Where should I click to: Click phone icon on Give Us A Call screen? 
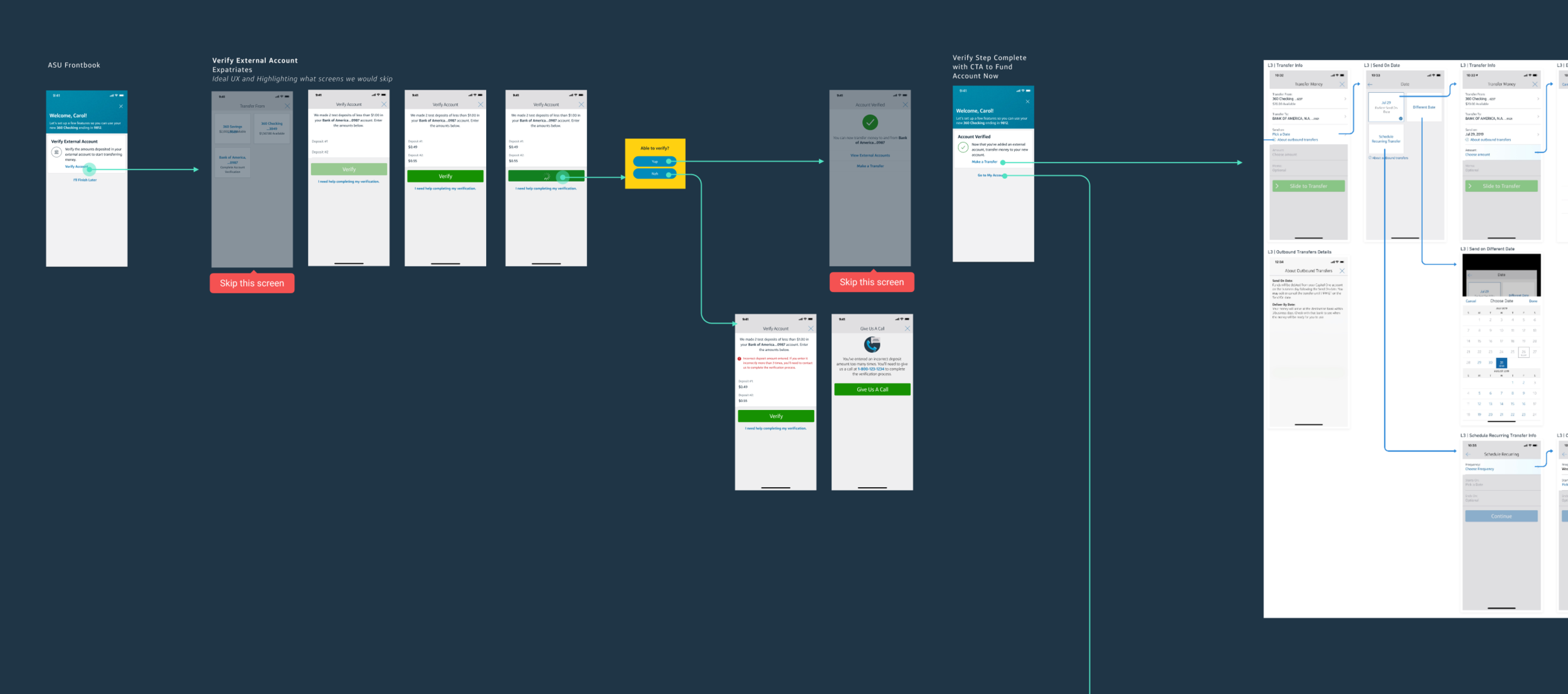tap(872, 344)
